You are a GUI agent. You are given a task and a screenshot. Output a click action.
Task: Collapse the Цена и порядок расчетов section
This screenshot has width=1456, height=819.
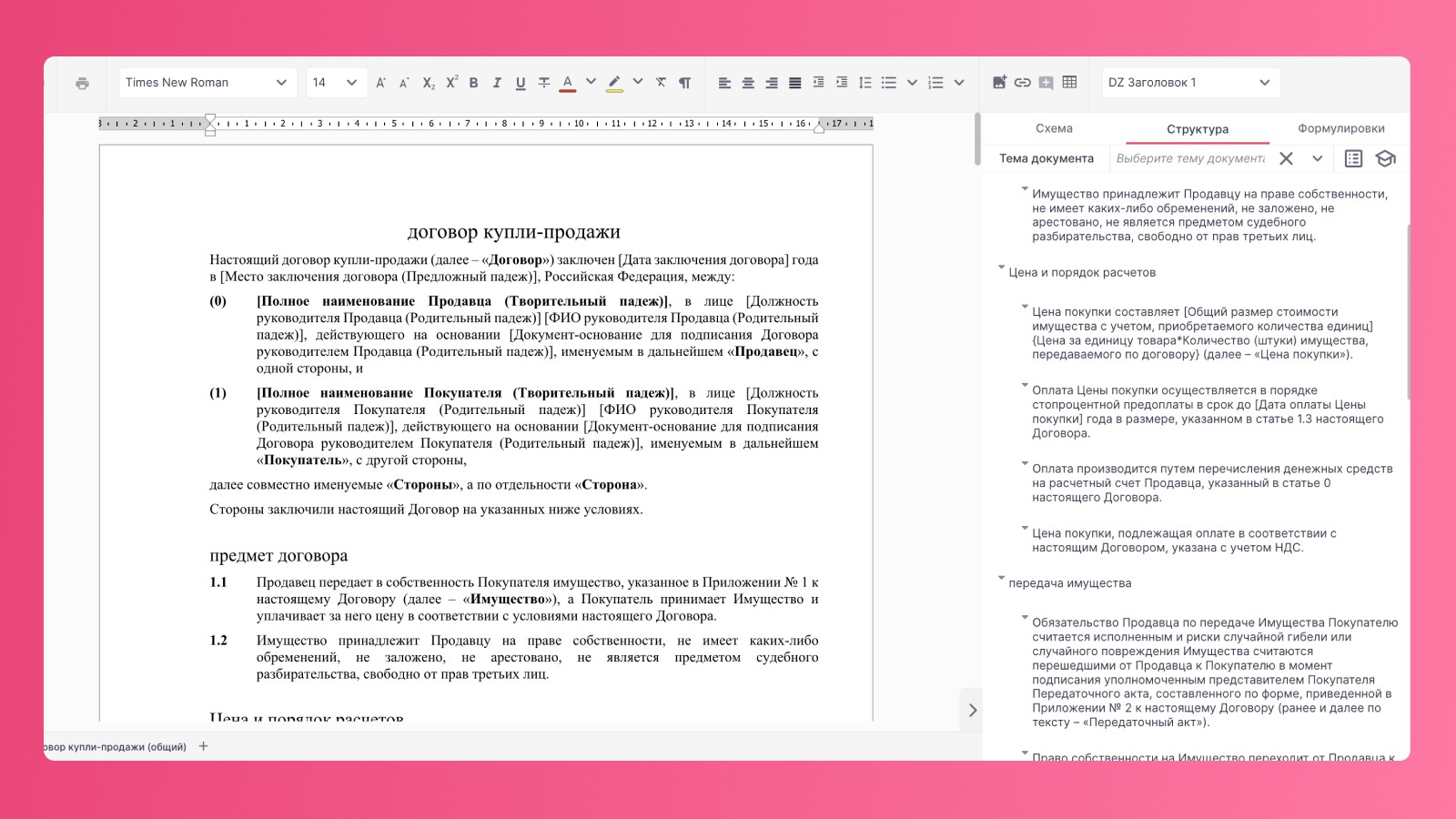pos(1001,268)
